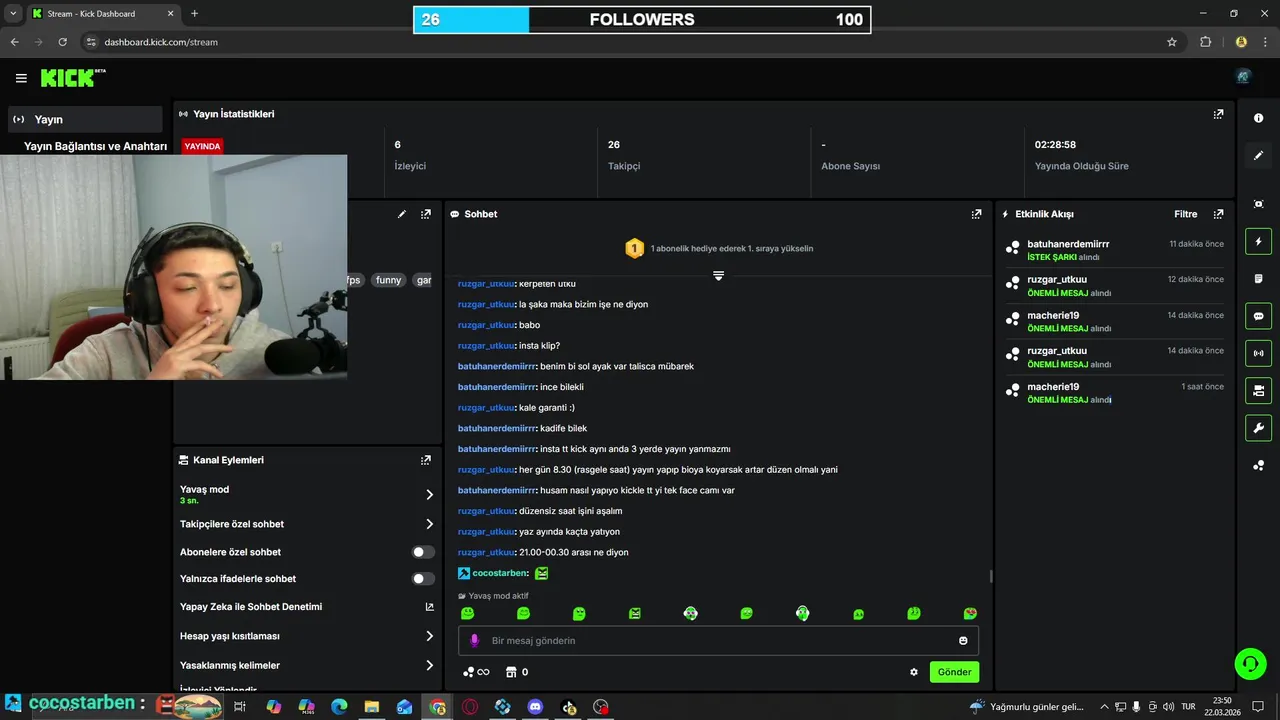Select Yayın in the left sidebar

pyautogui.click(x=84, y=119)
